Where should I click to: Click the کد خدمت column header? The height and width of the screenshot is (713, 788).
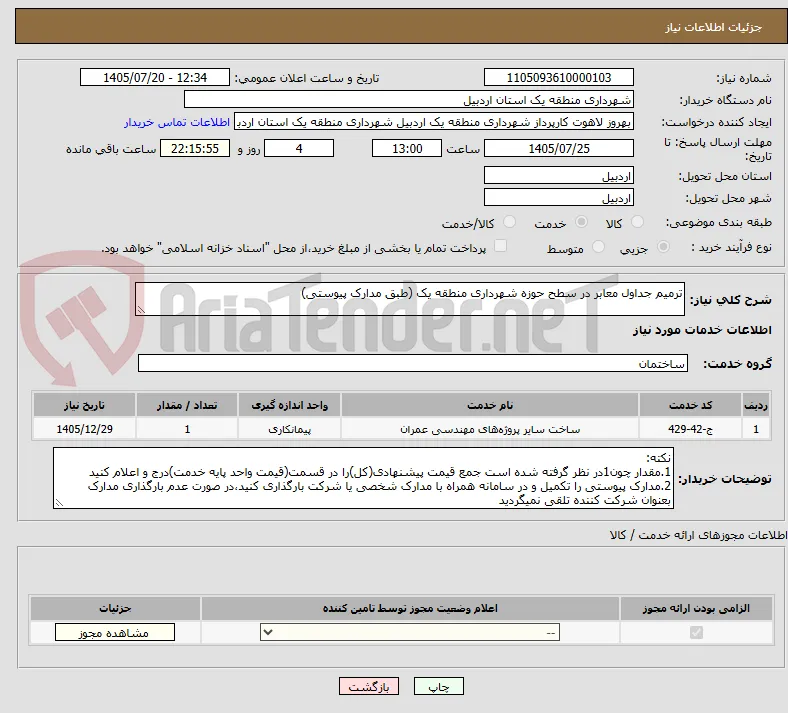tap(691, 405)
